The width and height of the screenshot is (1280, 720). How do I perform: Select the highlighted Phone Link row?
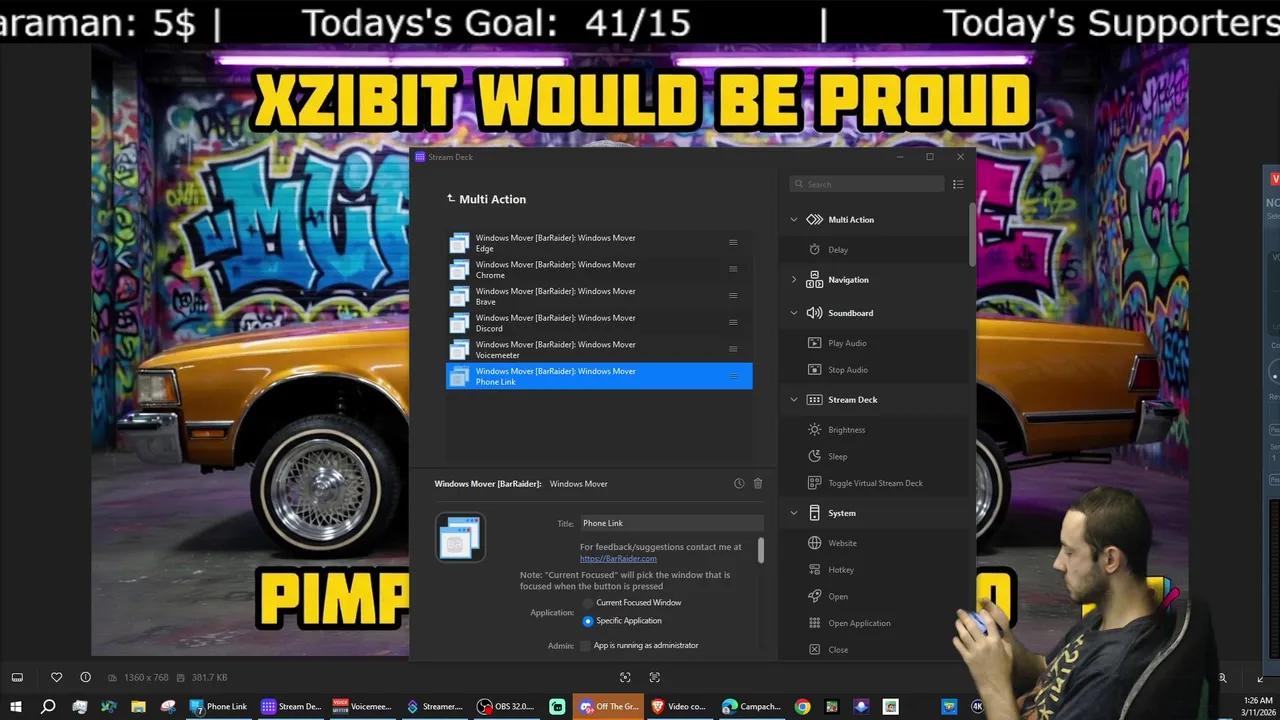tap(598, 376)
